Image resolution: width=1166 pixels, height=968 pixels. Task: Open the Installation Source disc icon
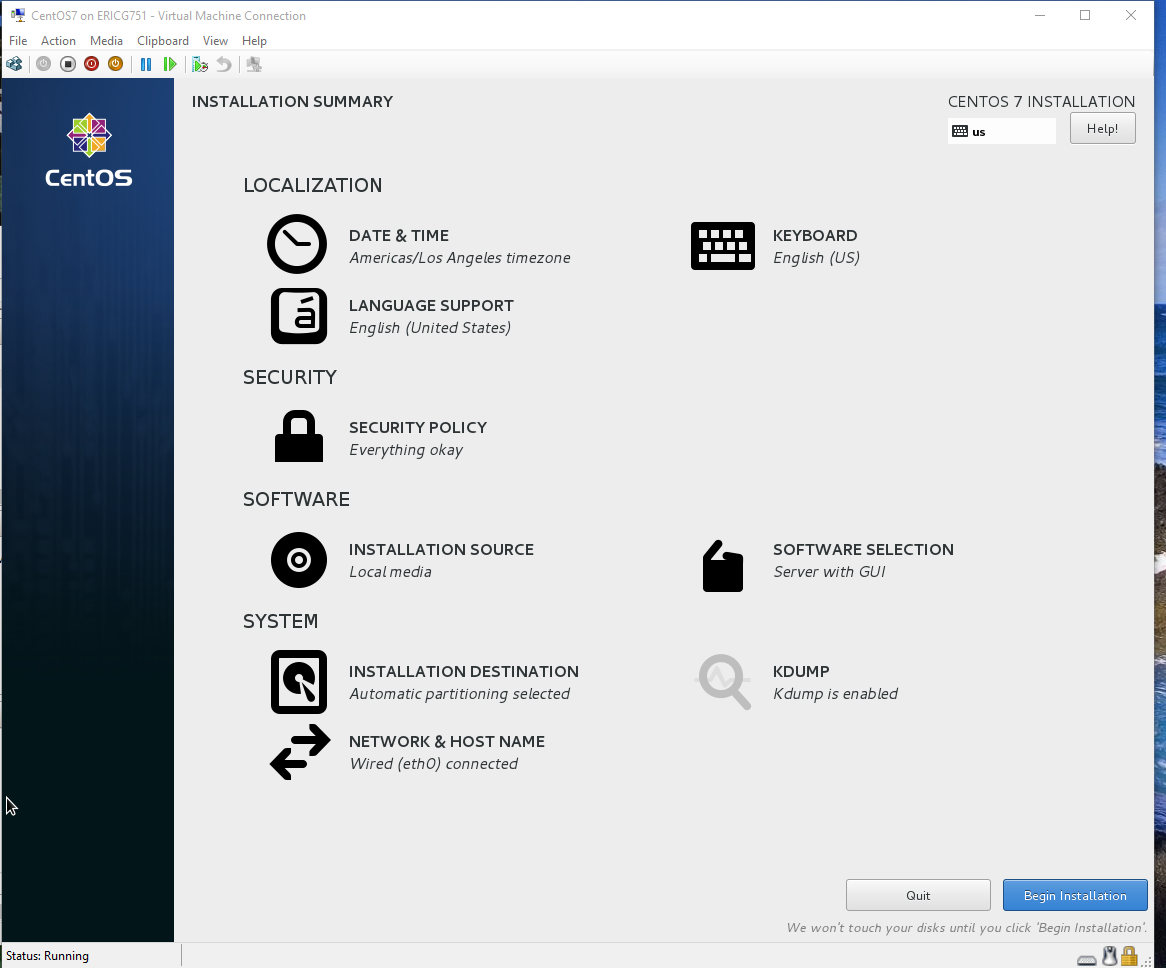(299, 560)
